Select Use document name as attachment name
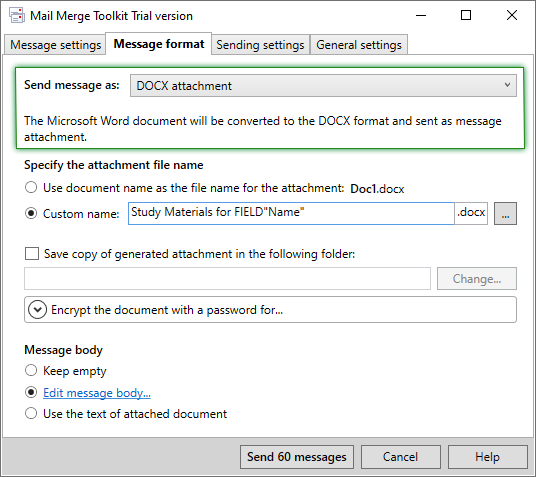This screenshot has height=477, width=536. coord(31,187)
